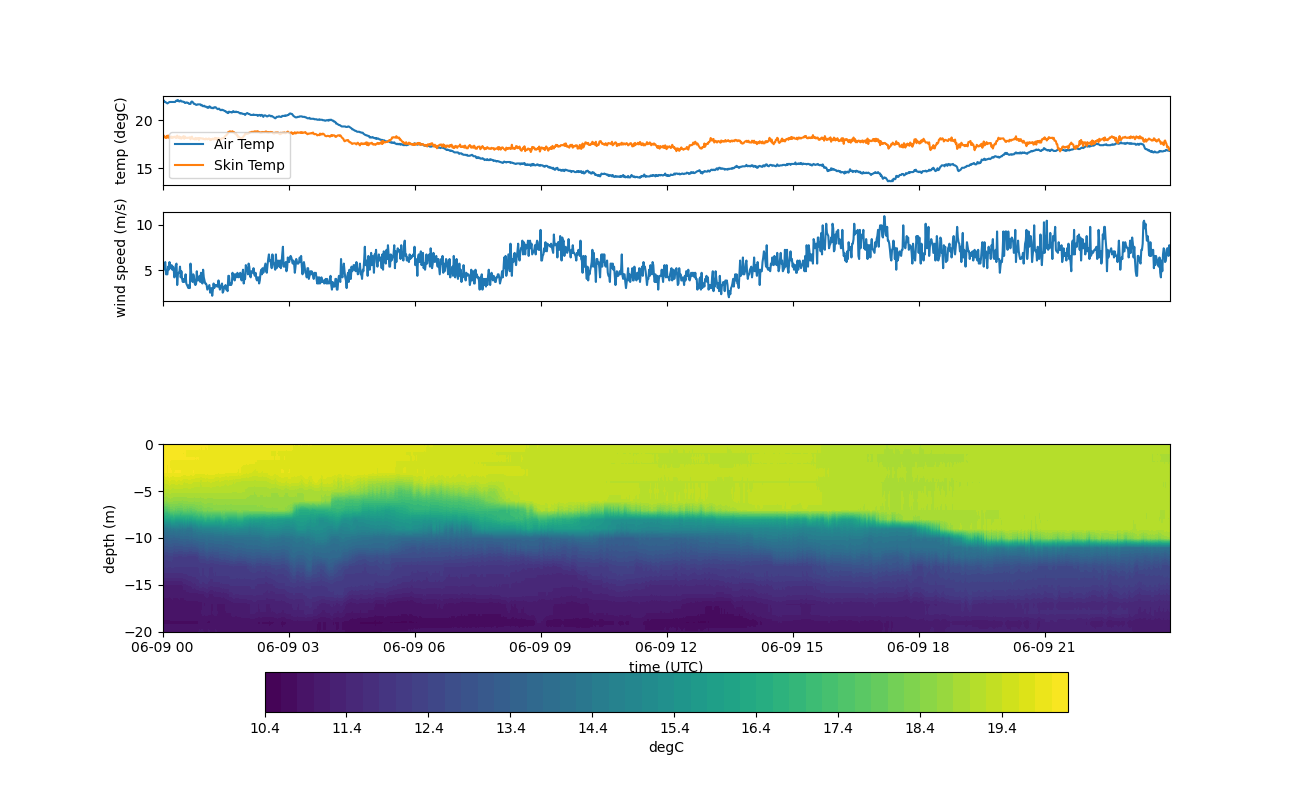Click the Air Temp legend entry
Image resolution: width=1300 pixels, height=800 pixels.
point(244,144)
